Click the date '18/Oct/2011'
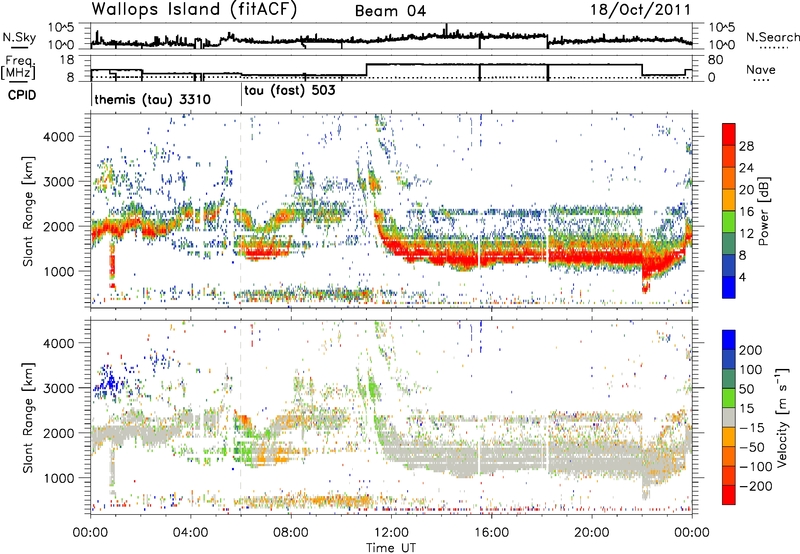This screenshot has width=800, height=554. [x=641, y=10]
